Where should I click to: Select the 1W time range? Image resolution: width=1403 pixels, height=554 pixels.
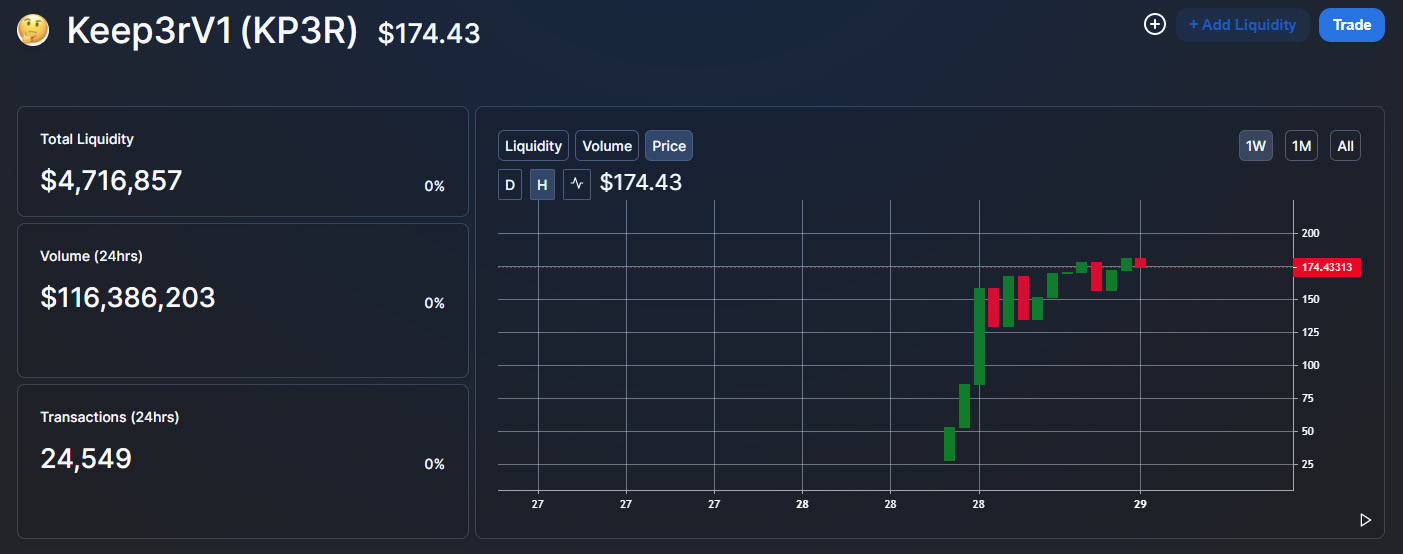(x=1256, y=146)
